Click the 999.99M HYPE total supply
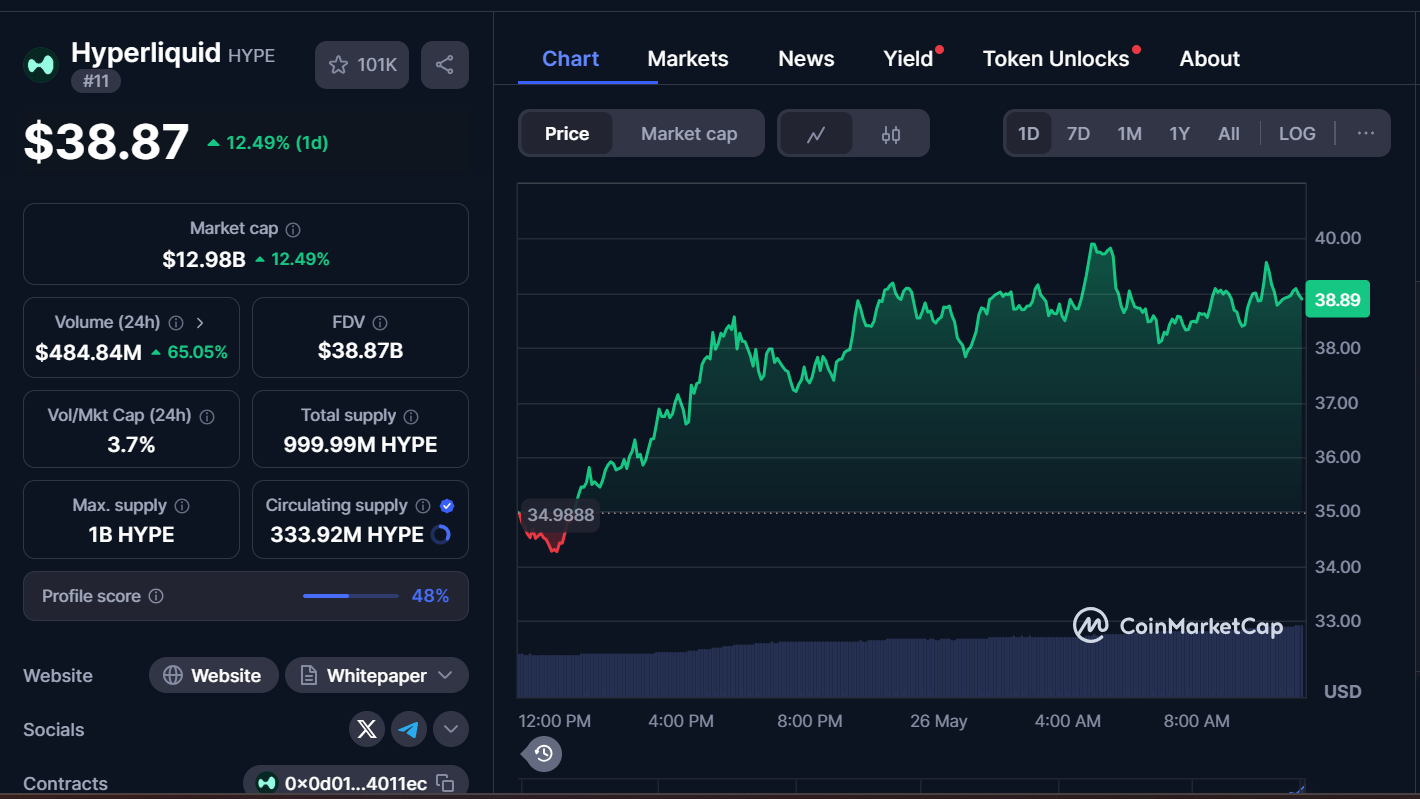This screenshot has height=799, width=1420. pos(360,445)
